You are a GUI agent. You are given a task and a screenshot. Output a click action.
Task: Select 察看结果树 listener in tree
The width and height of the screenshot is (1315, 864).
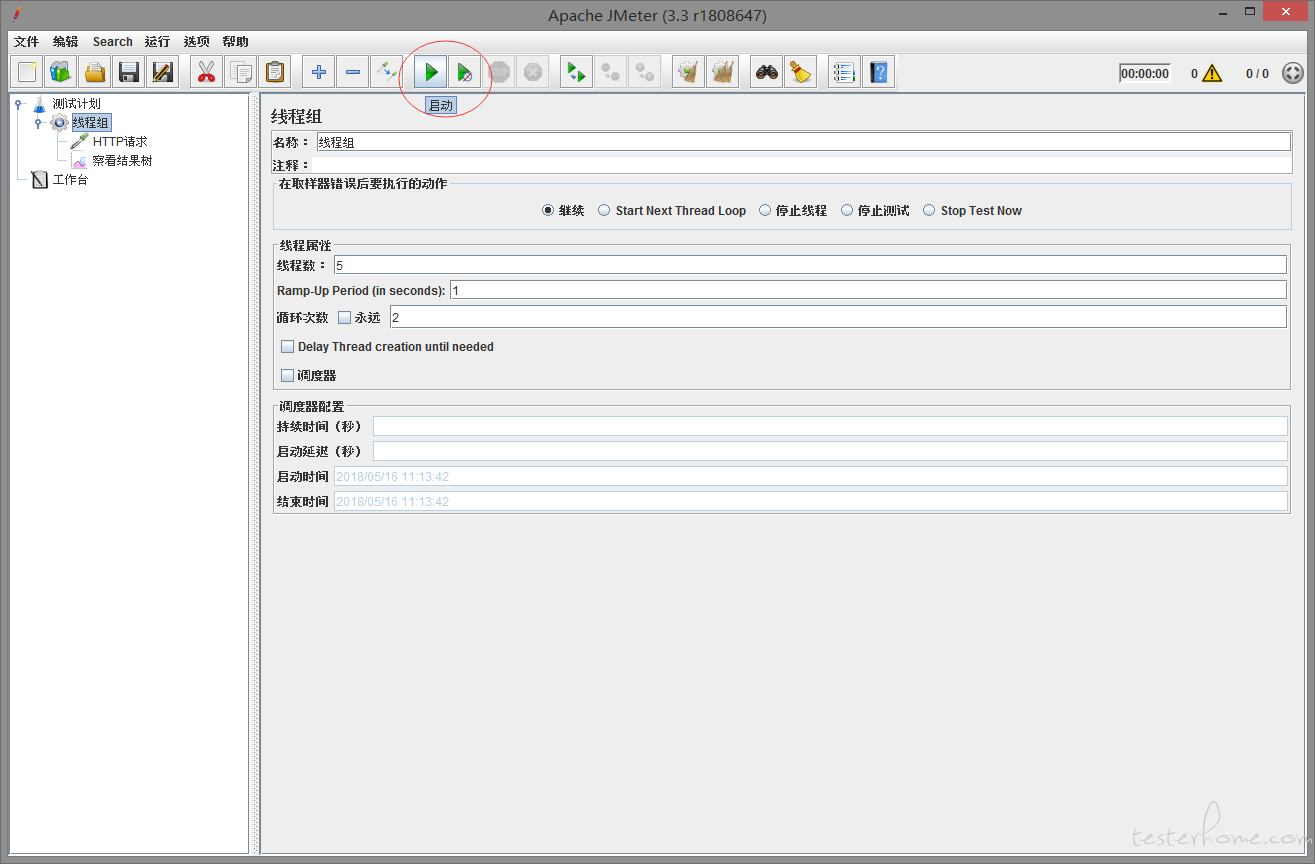pyautogui.click(x=122, y=161)
